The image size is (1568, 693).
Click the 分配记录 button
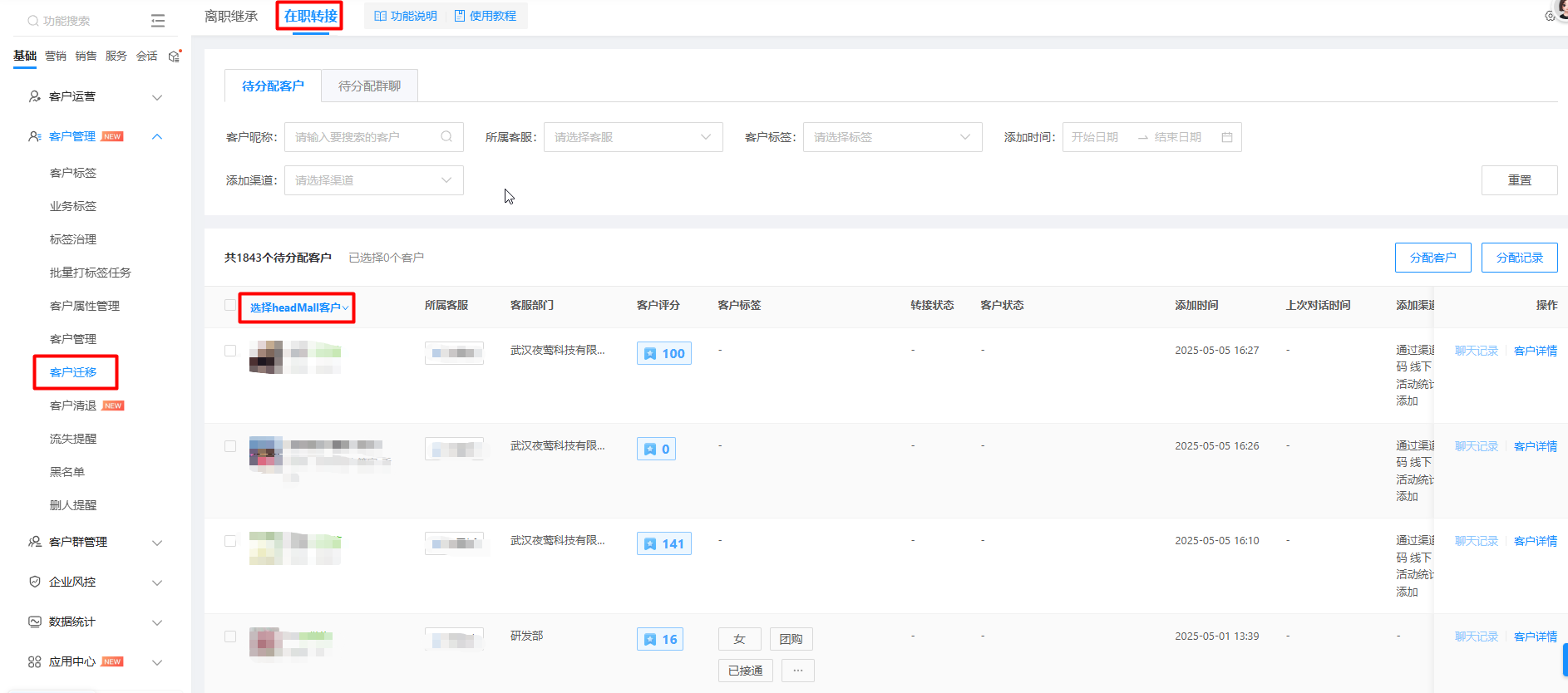click(1520, 258)
